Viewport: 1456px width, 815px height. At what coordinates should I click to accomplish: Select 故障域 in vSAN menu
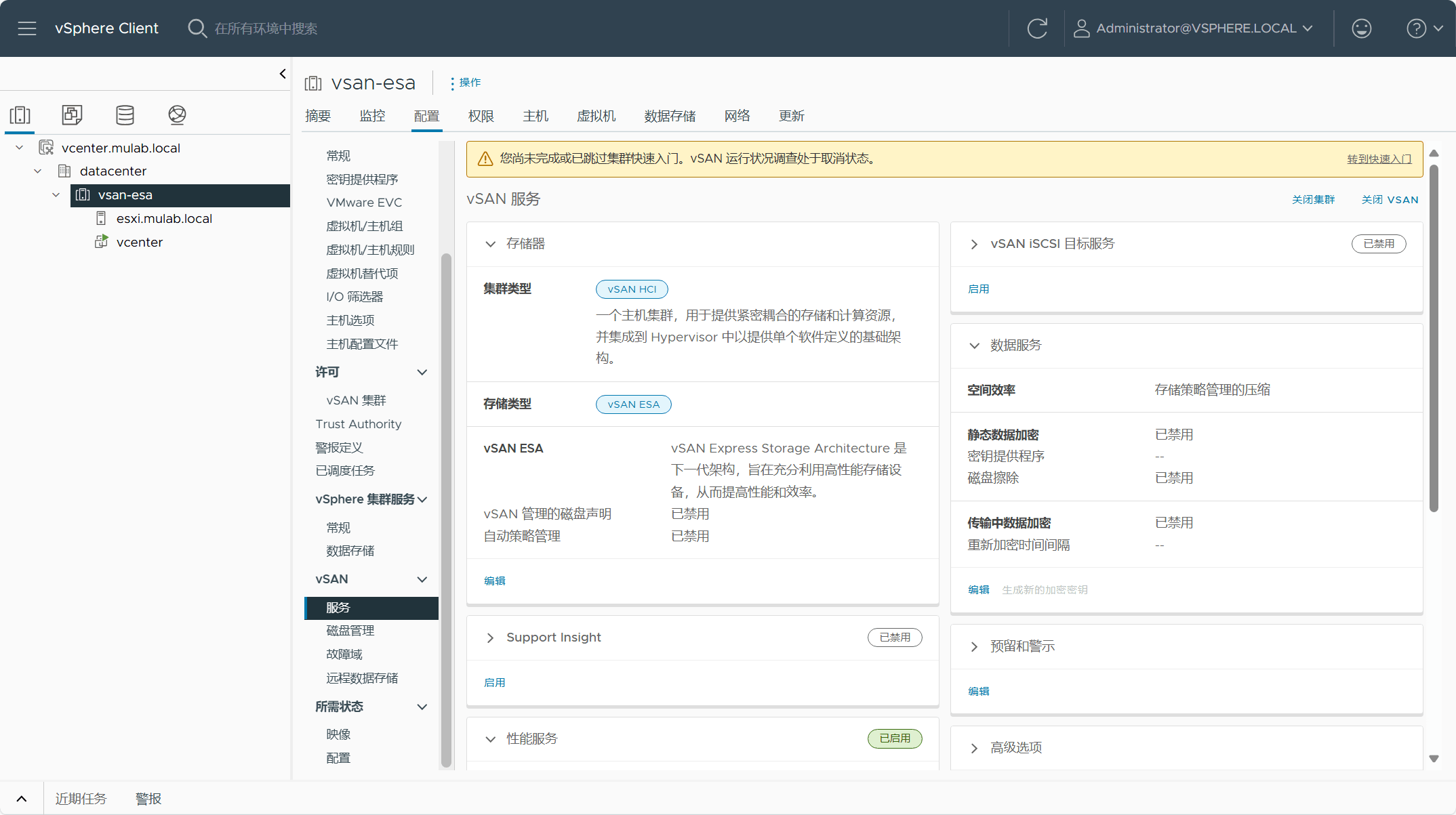344,654
